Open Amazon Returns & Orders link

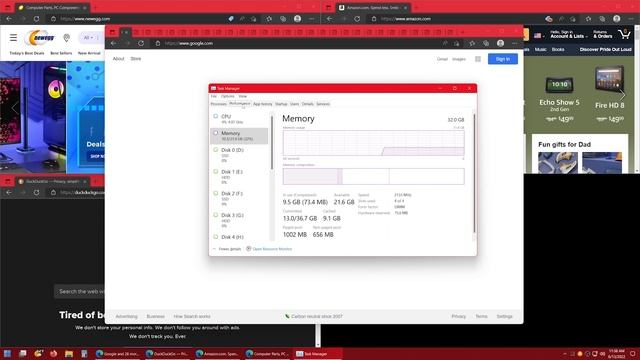coord(602,34)
